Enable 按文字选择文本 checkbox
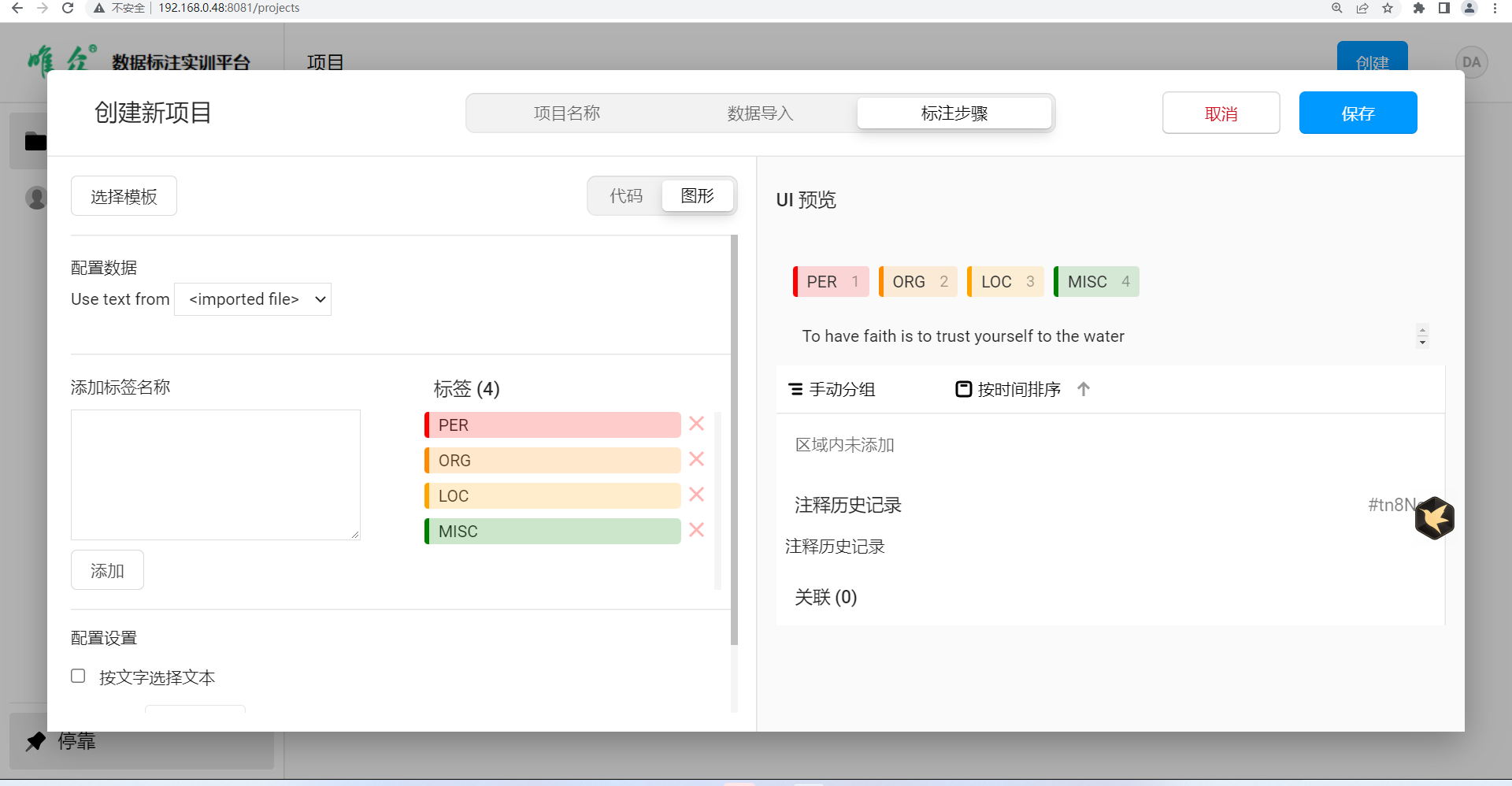This screenshot has height=786, width=1512. click(x=78, y=676)
